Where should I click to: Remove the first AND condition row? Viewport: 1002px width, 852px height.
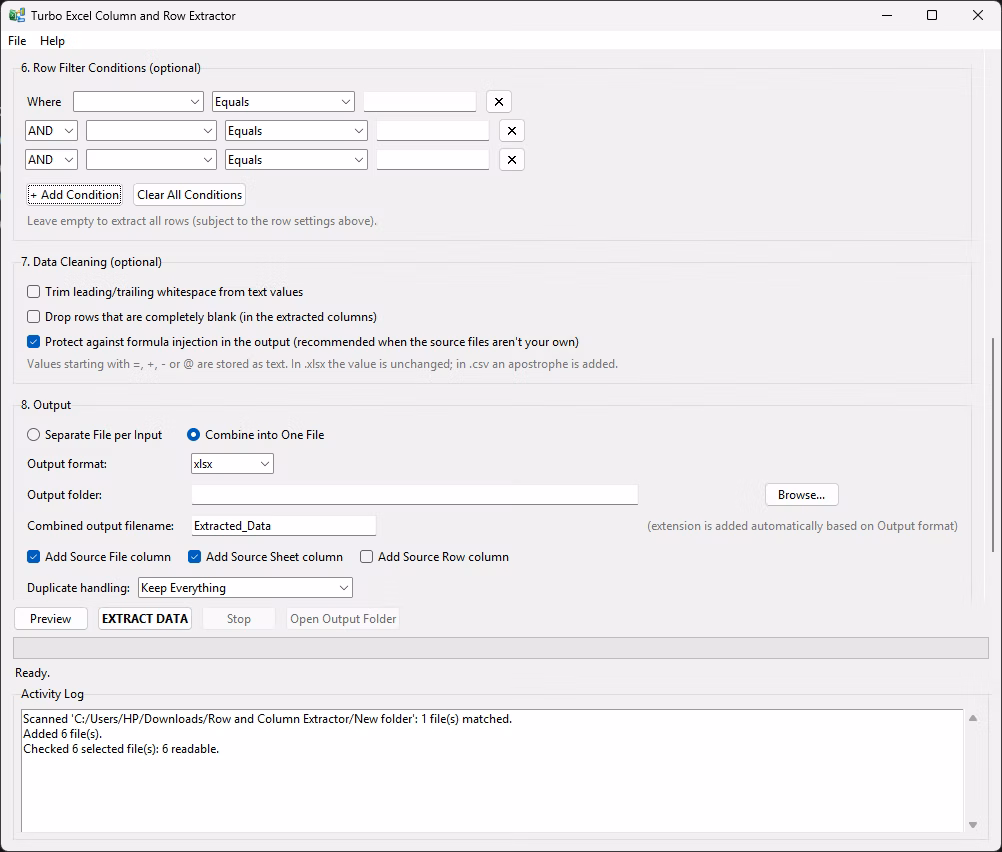click(x=511, y=131)
